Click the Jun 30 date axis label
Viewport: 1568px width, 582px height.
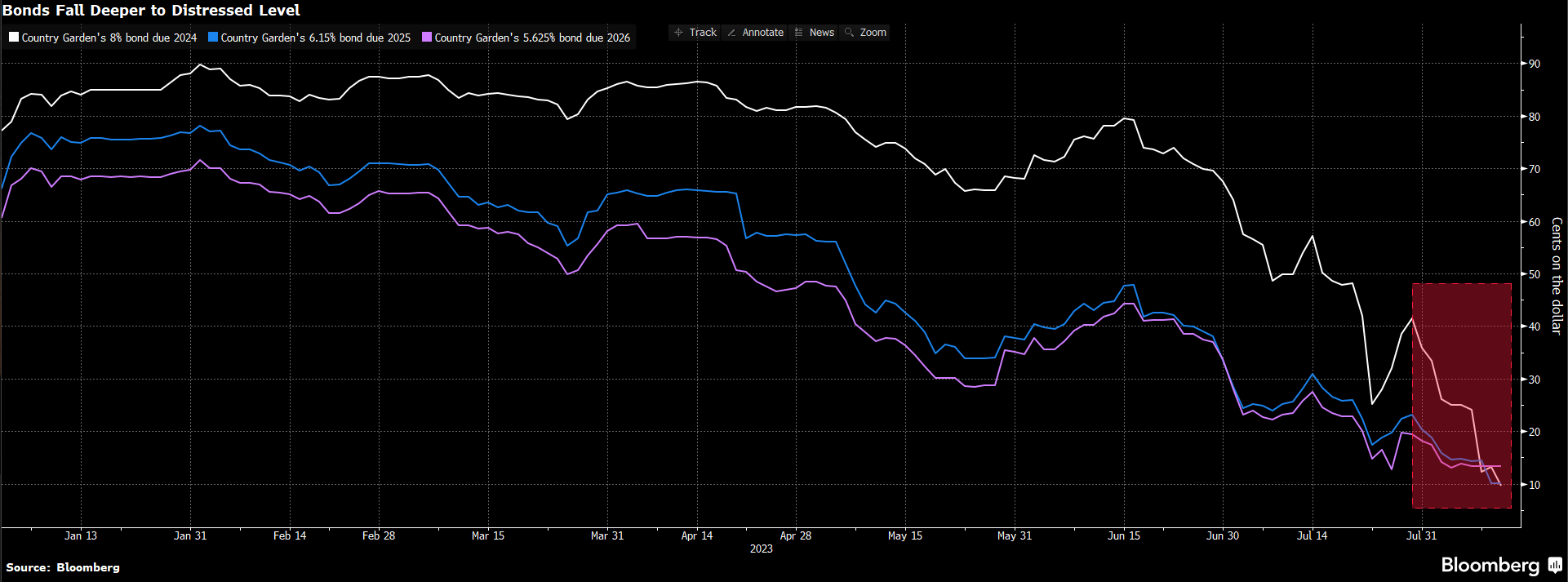click(x=1223, y=535)
